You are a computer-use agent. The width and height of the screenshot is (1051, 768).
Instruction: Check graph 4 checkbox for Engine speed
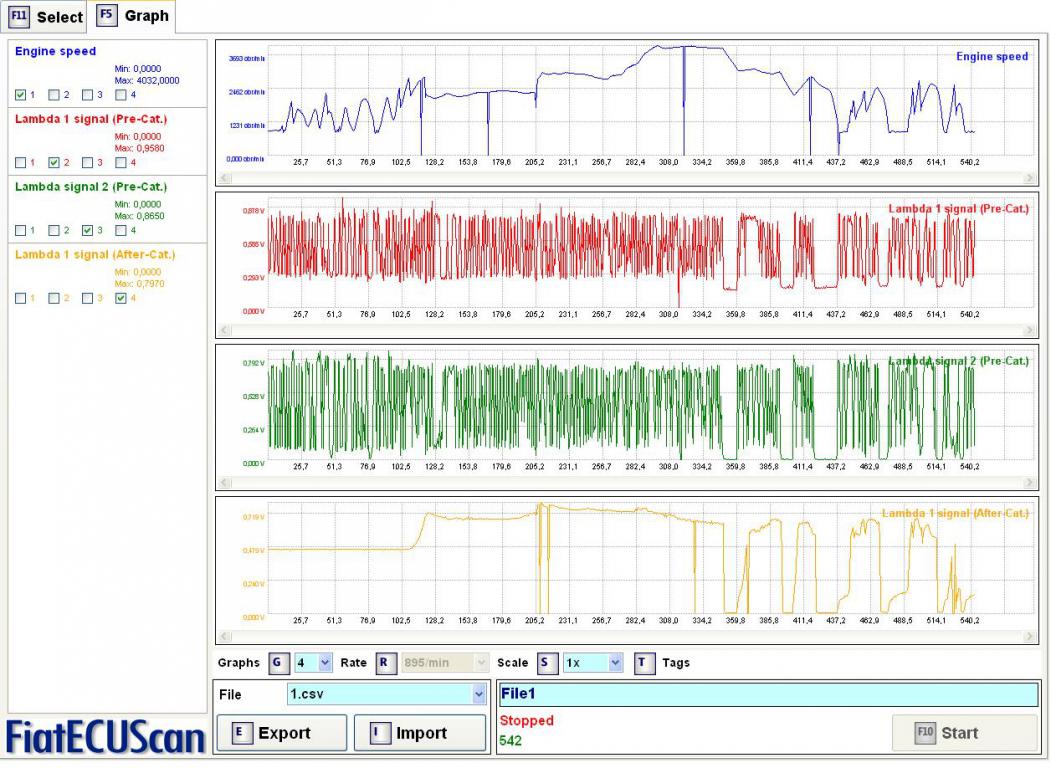[121, 95]
